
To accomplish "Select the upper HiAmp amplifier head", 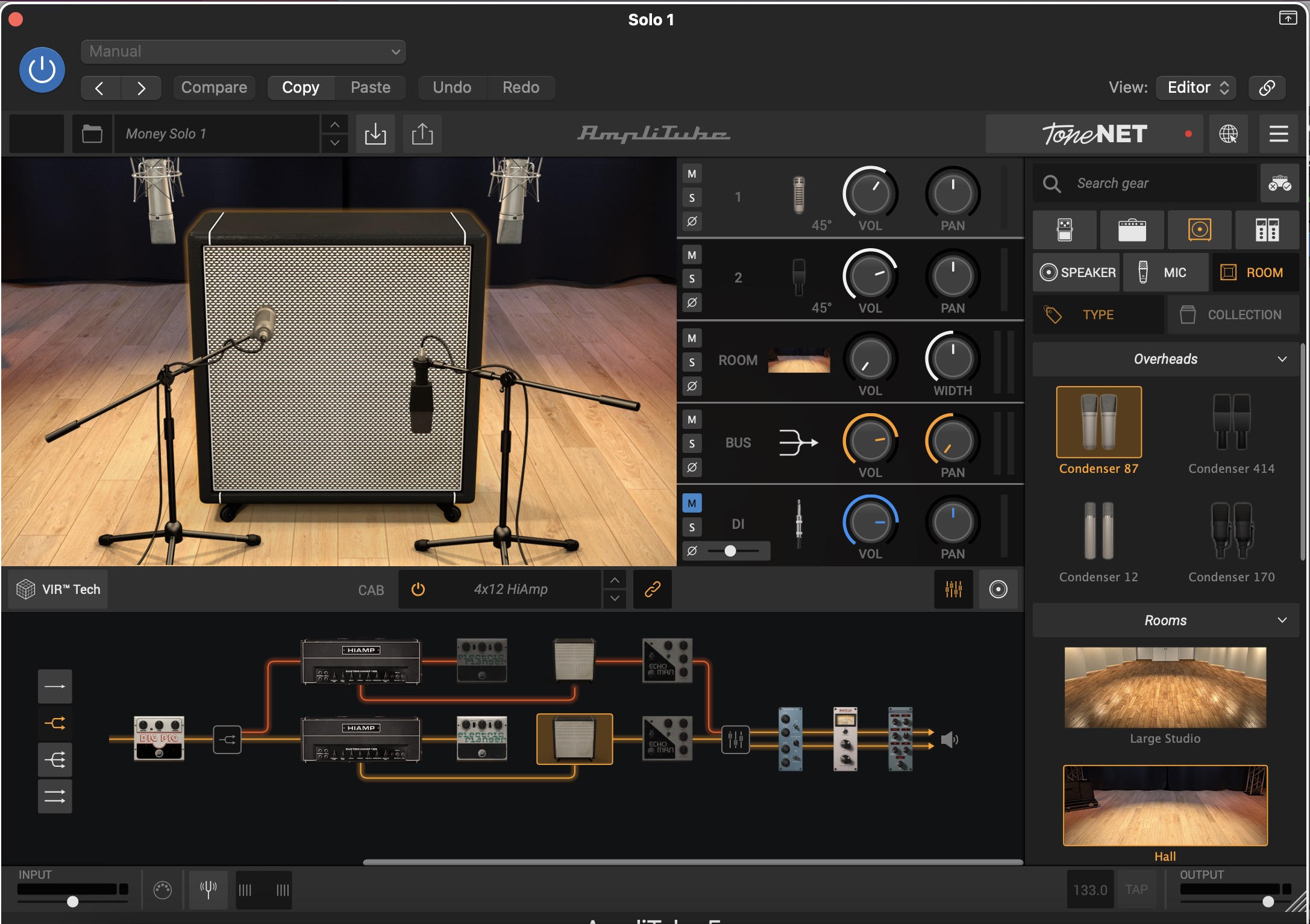I will 361,661.
